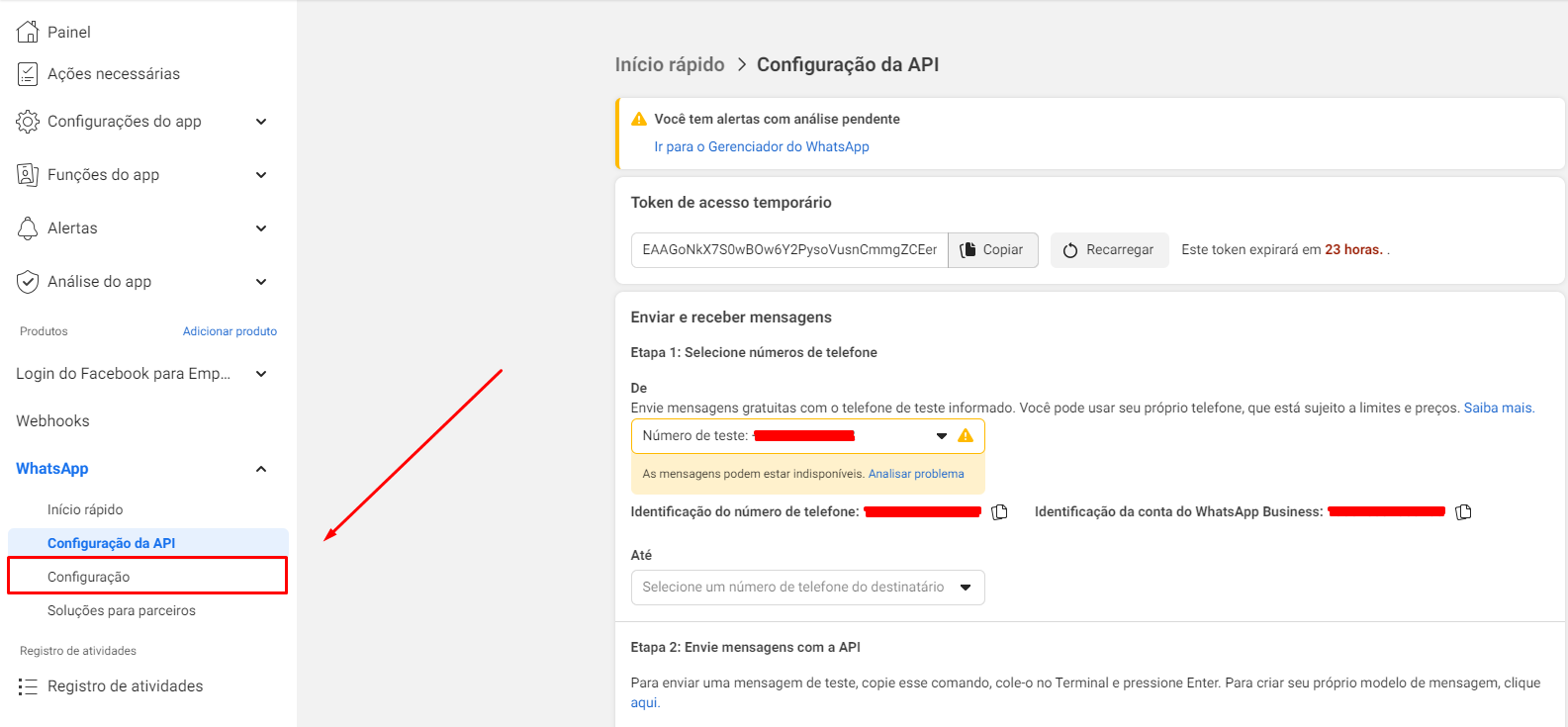Copy the phone number ID via copy icon
The height and width of the screenshot is (727, 1568).
(999, 512)
